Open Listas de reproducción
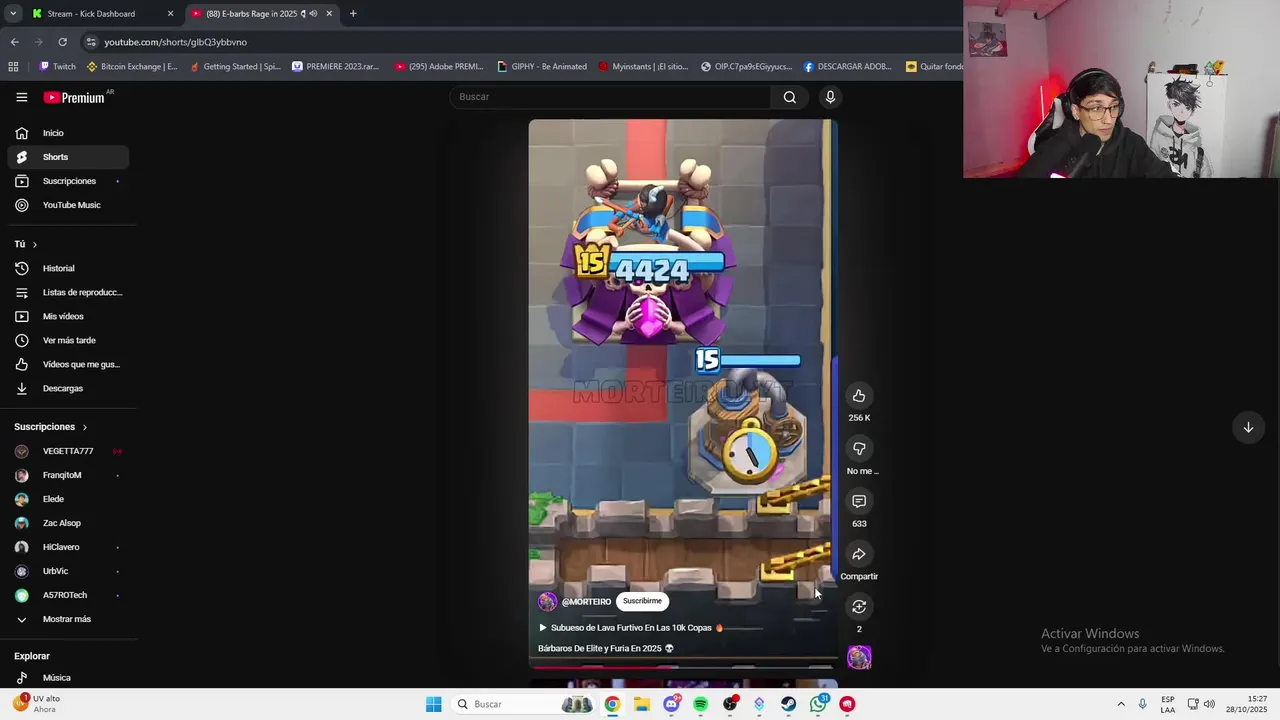The height and width of the screenshot is (720, 1280). tap(68, 292)
